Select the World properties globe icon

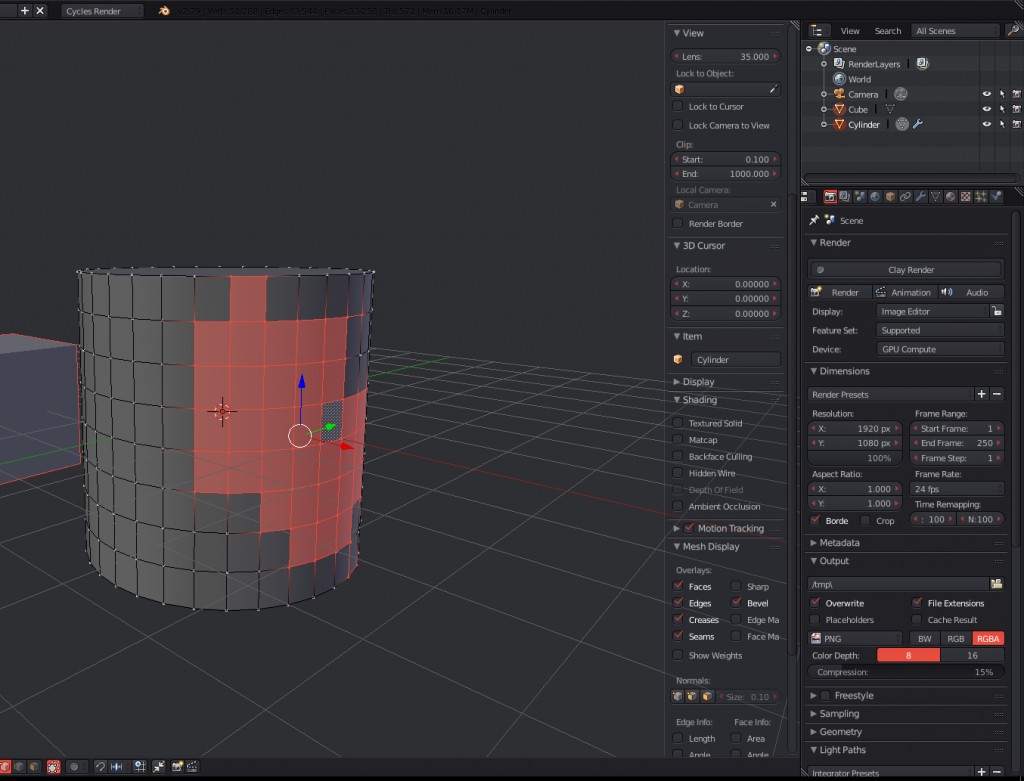click(x=874, y=196)
